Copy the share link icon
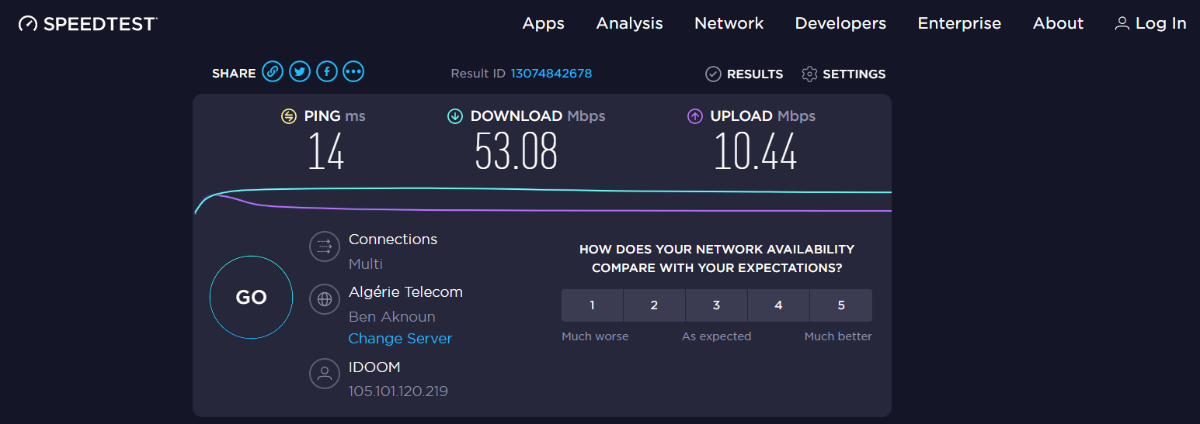 (x=273, y=72)
